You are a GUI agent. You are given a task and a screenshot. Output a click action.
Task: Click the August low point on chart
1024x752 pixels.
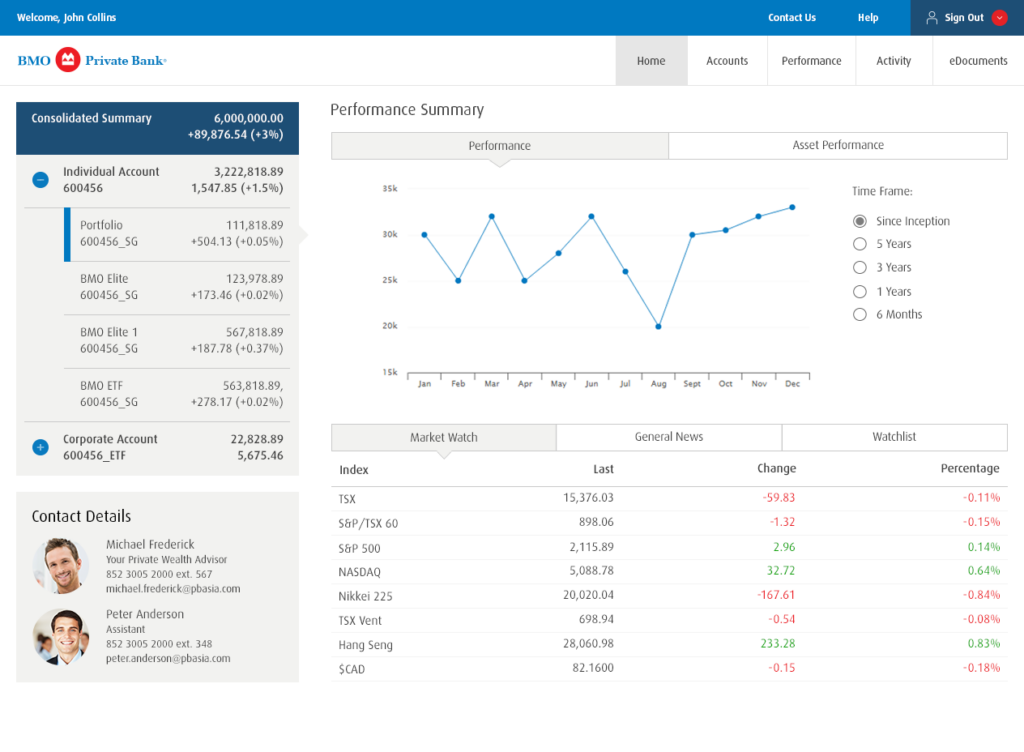pos(658,326)
